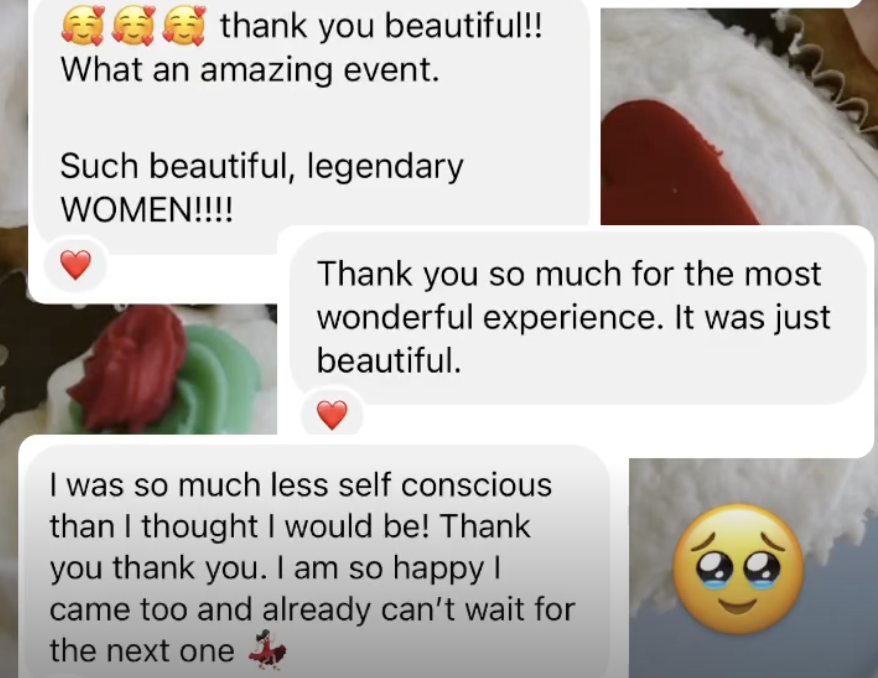The height and width of the screenshot is (678, 878).
Task: Click the text 'wonderful experience. It was just'
Action: coord(573,318)
